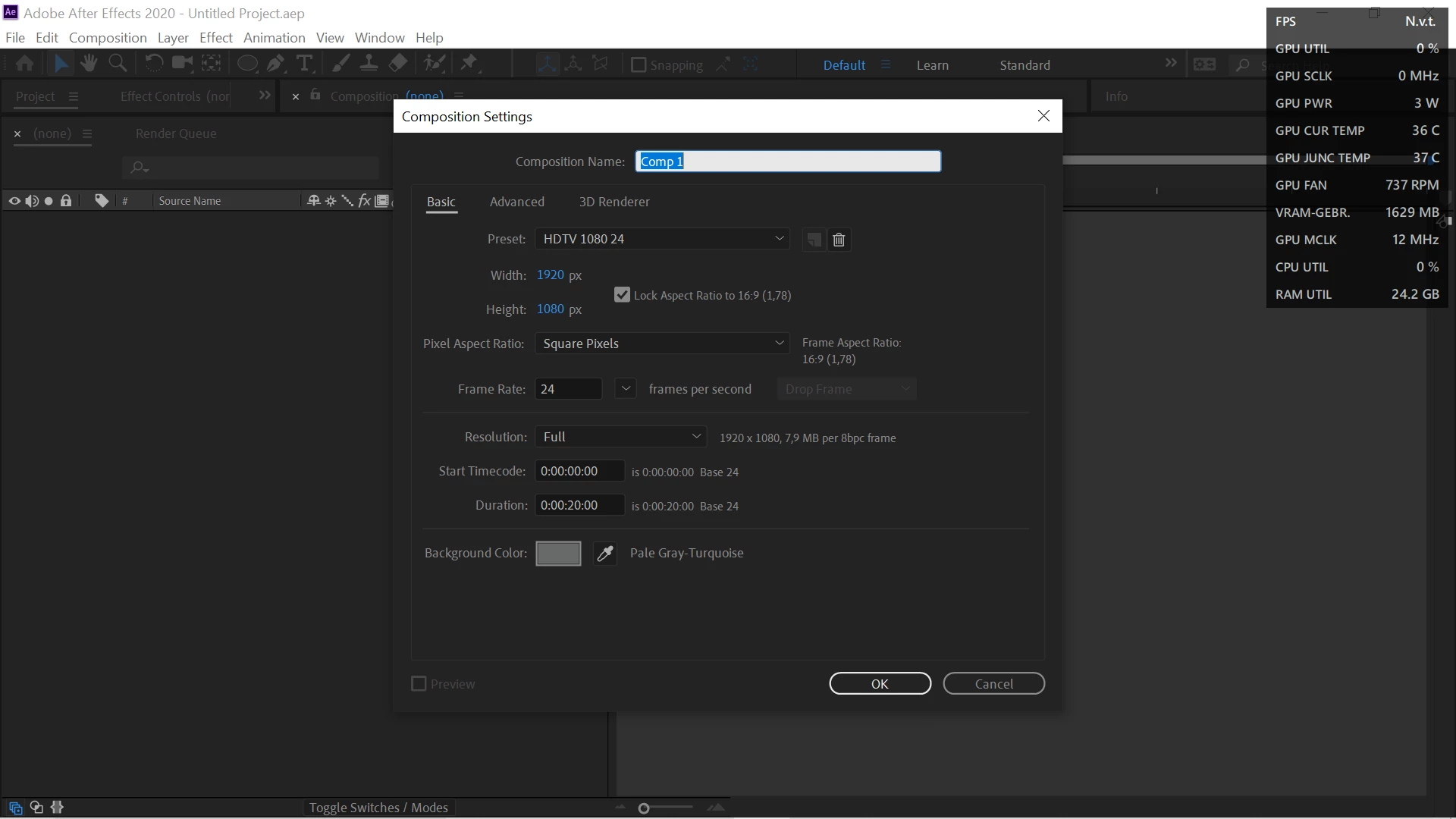The image size is (1456, 819).
Task: Enable the Preview checkbox
Action: click(419, 684)
